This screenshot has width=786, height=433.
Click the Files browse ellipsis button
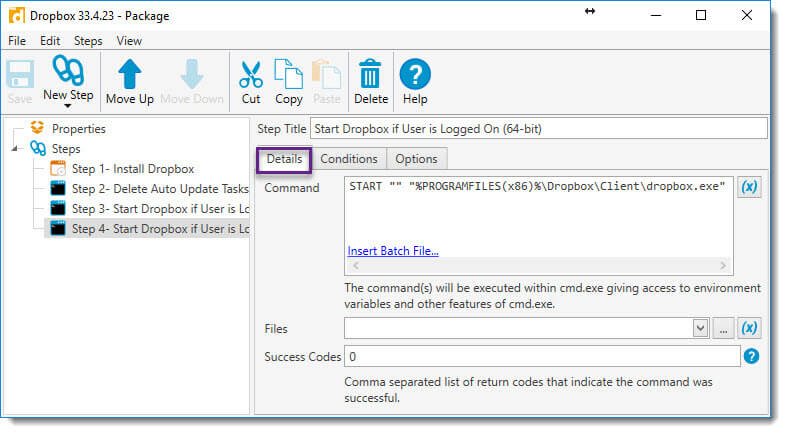(x=723, y=329)
